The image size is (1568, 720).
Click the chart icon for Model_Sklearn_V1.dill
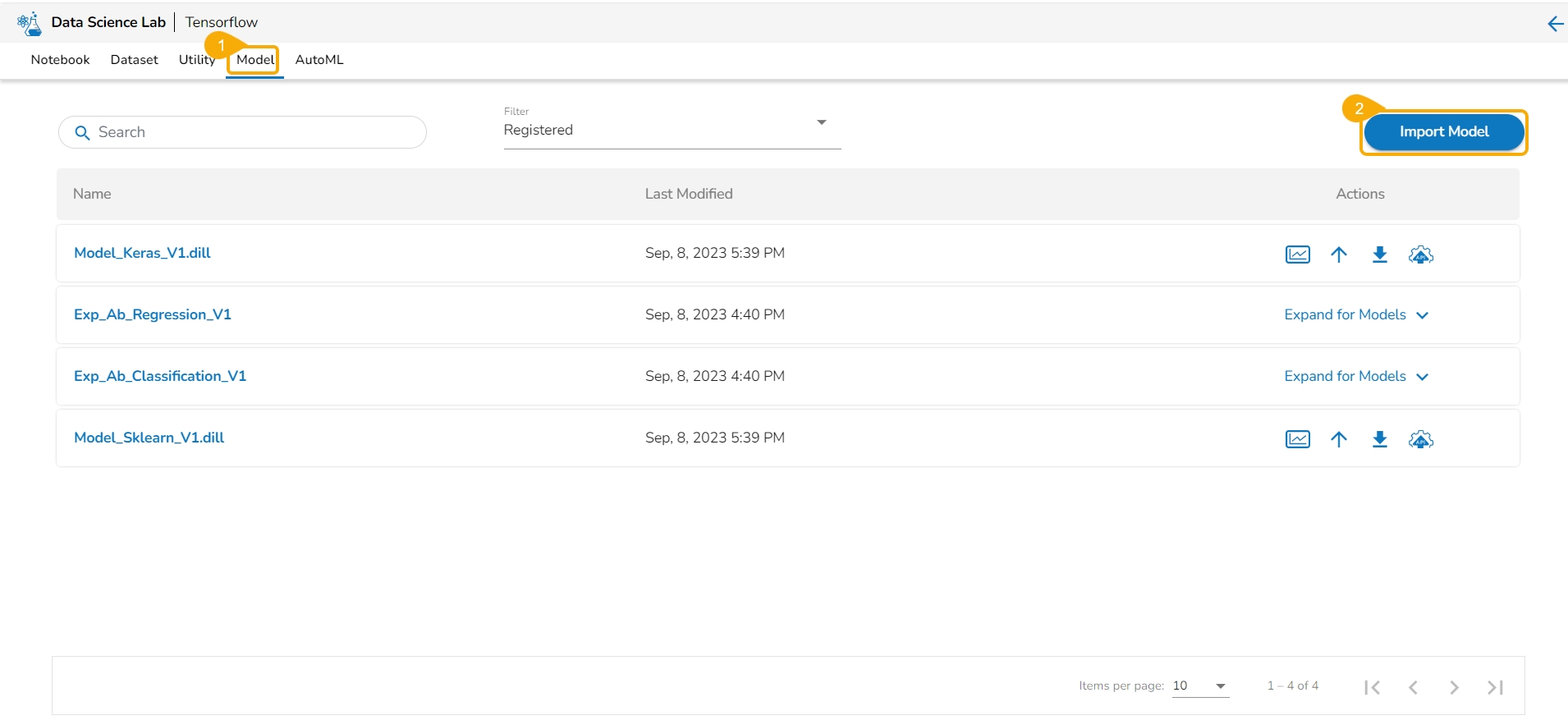(x=1297, y=439)
